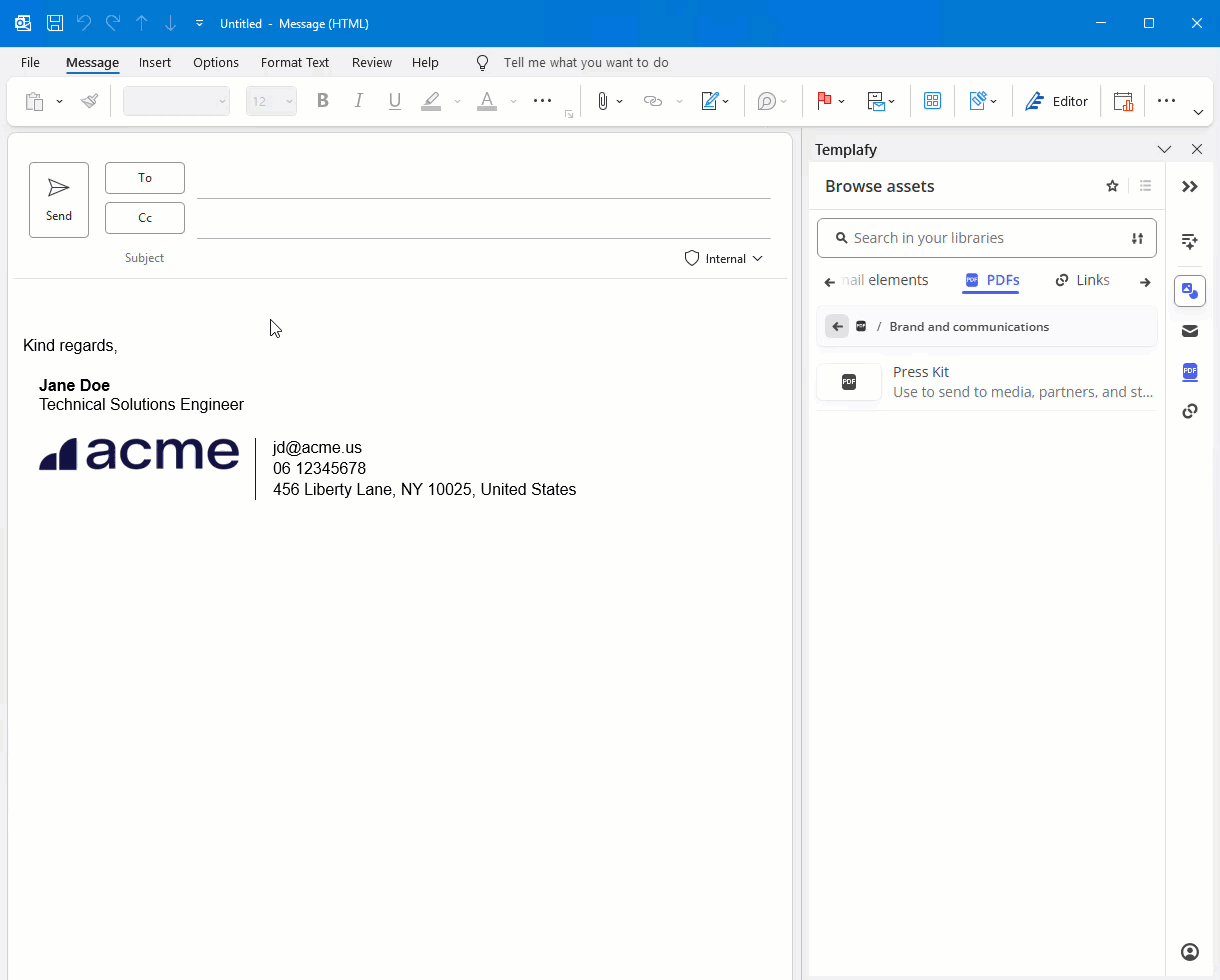Viewport: 1220px width, 980px height.
Task: Click the acme logo in signature
Action: (x=139, y=454)
